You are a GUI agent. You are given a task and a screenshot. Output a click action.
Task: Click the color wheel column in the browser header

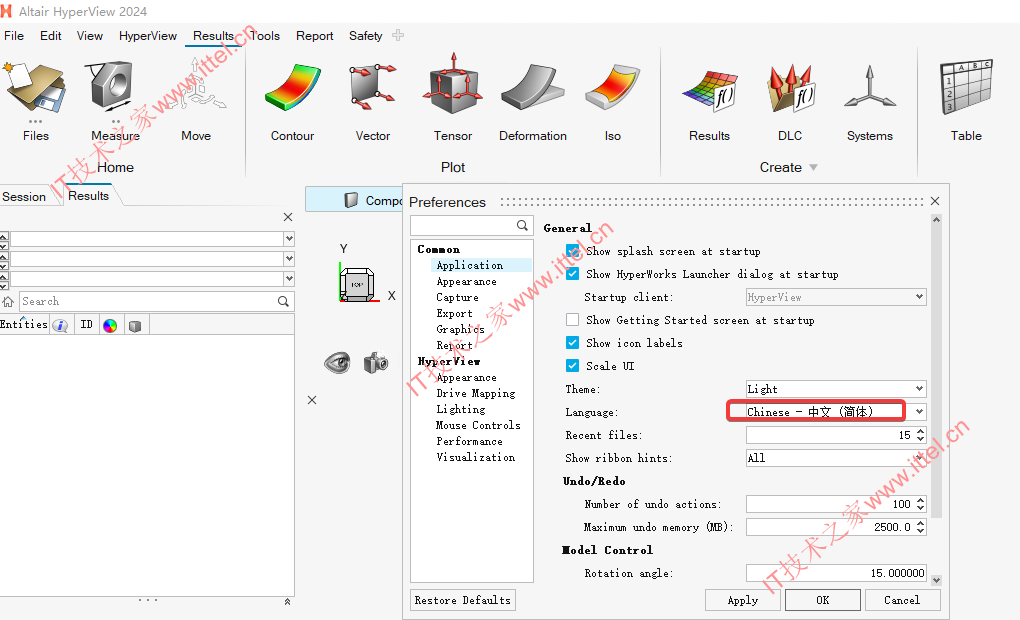[x=110, y=325]
